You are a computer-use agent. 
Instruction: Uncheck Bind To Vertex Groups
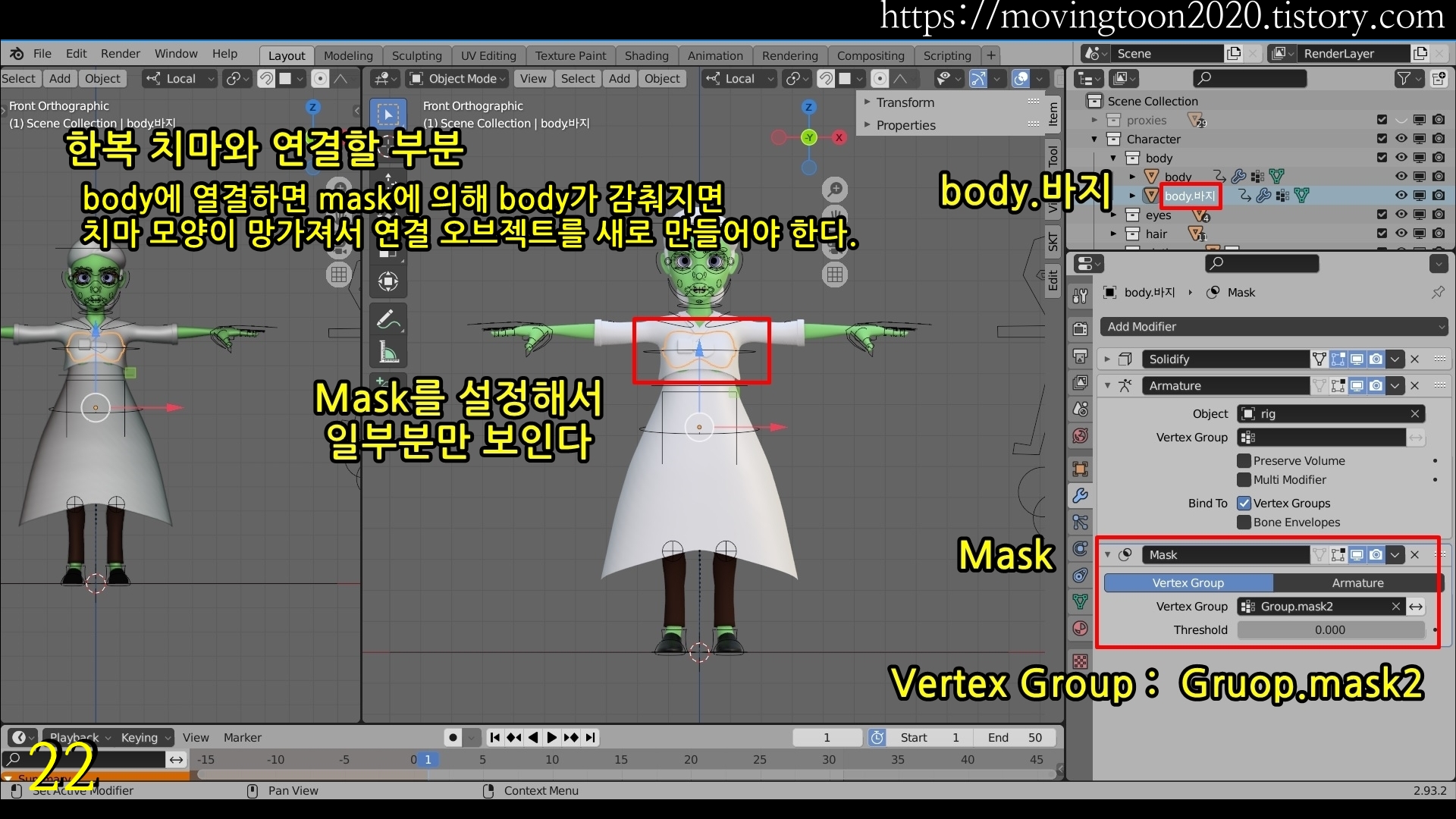click(x=1244, y=503)
